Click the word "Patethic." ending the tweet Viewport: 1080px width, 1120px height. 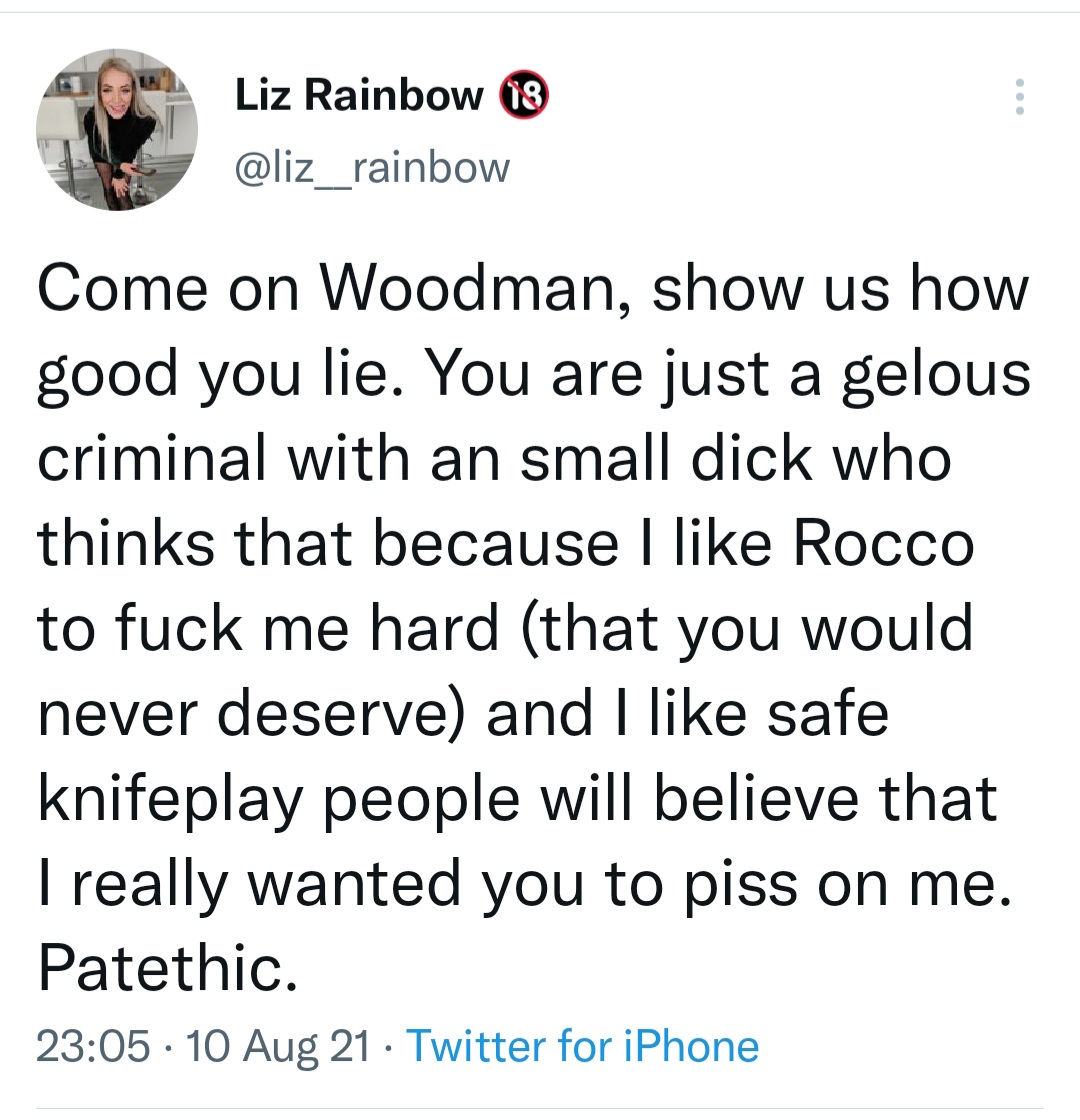[167, 967]
